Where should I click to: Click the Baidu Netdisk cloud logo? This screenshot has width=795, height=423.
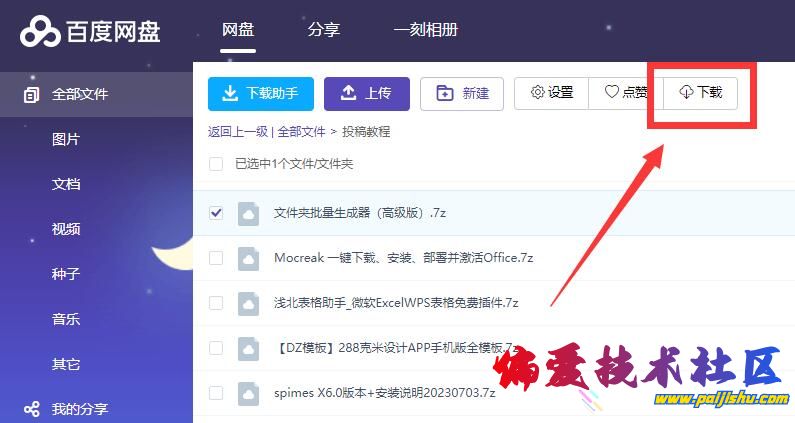coord(41,31)
